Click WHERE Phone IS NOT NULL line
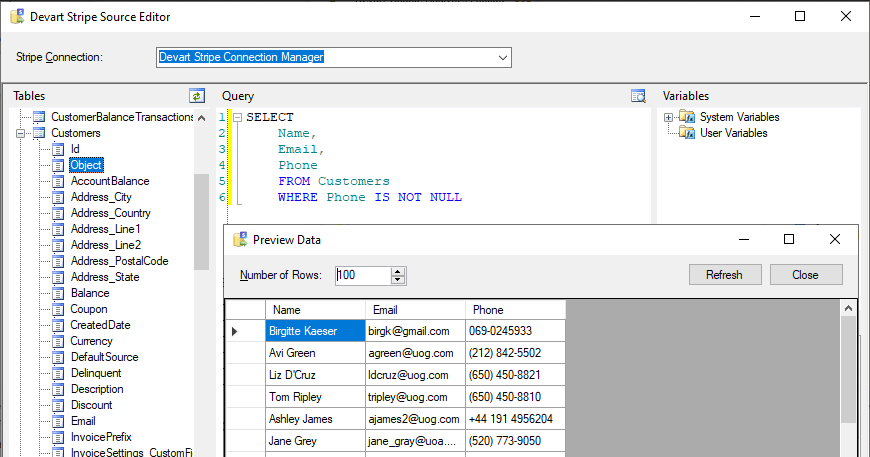Image resolution: width=870 pixels, height=457 pixels. coord(370,197)
